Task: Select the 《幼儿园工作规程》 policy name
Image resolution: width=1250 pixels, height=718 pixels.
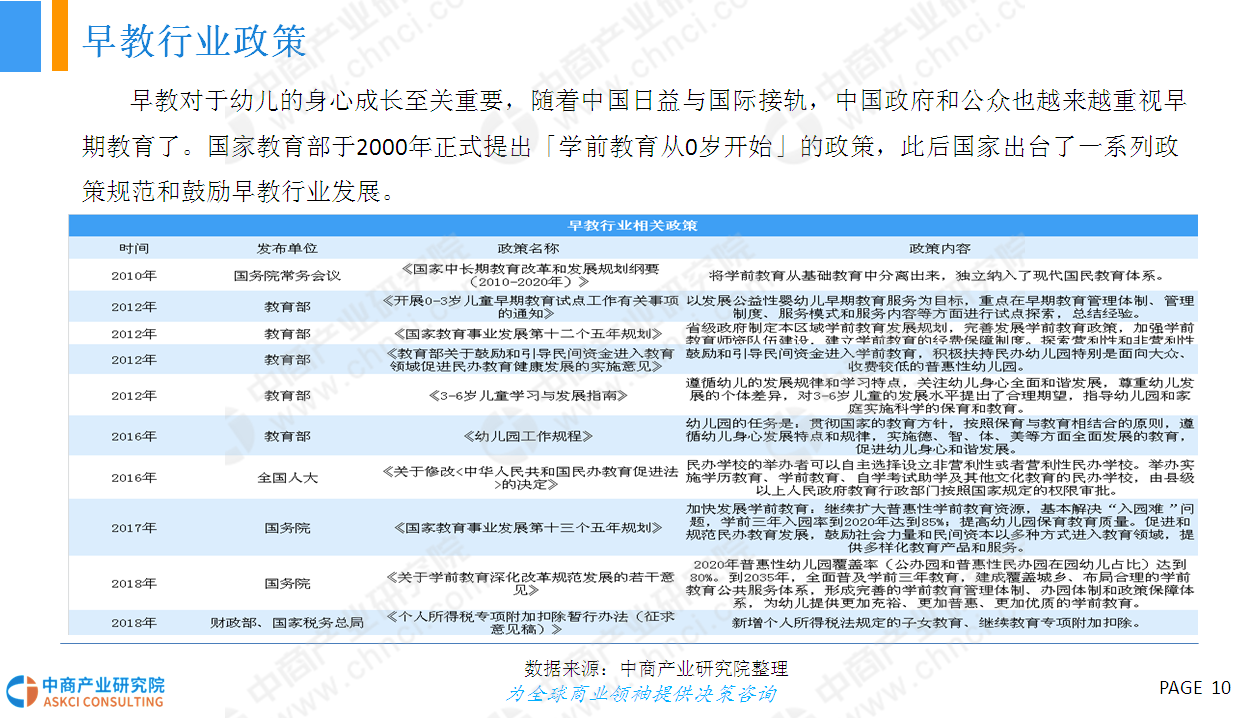Action: (528, 436)
